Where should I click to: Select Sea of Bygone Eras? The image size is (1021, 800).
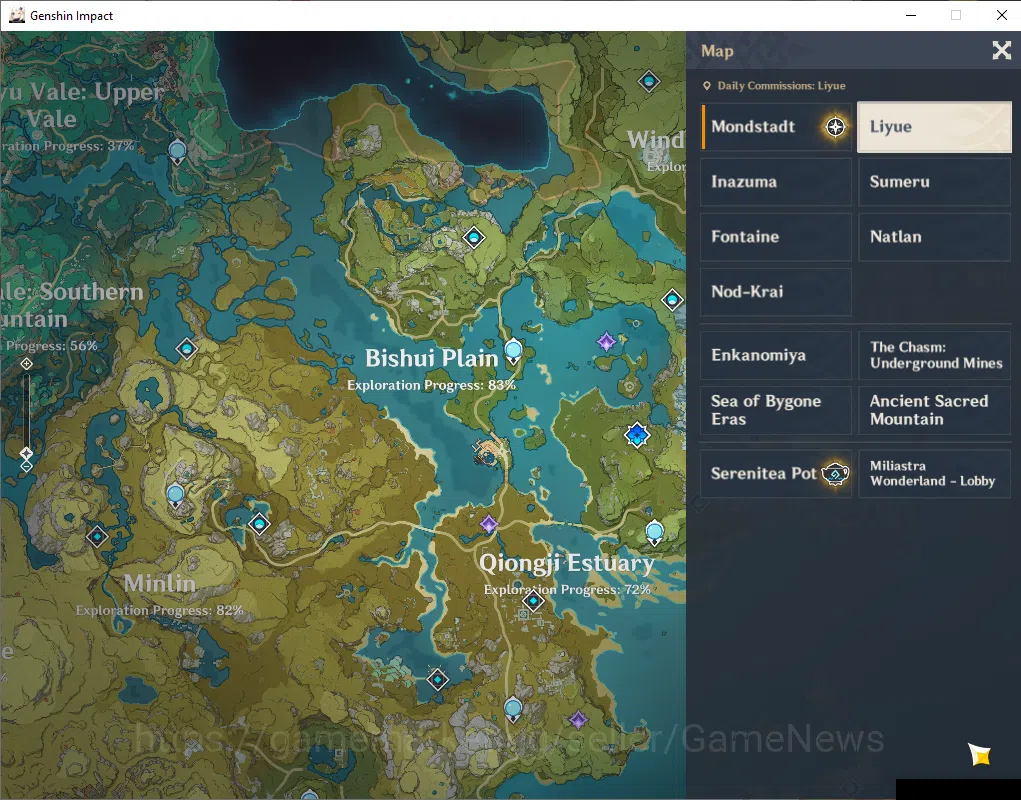point(776,410)
